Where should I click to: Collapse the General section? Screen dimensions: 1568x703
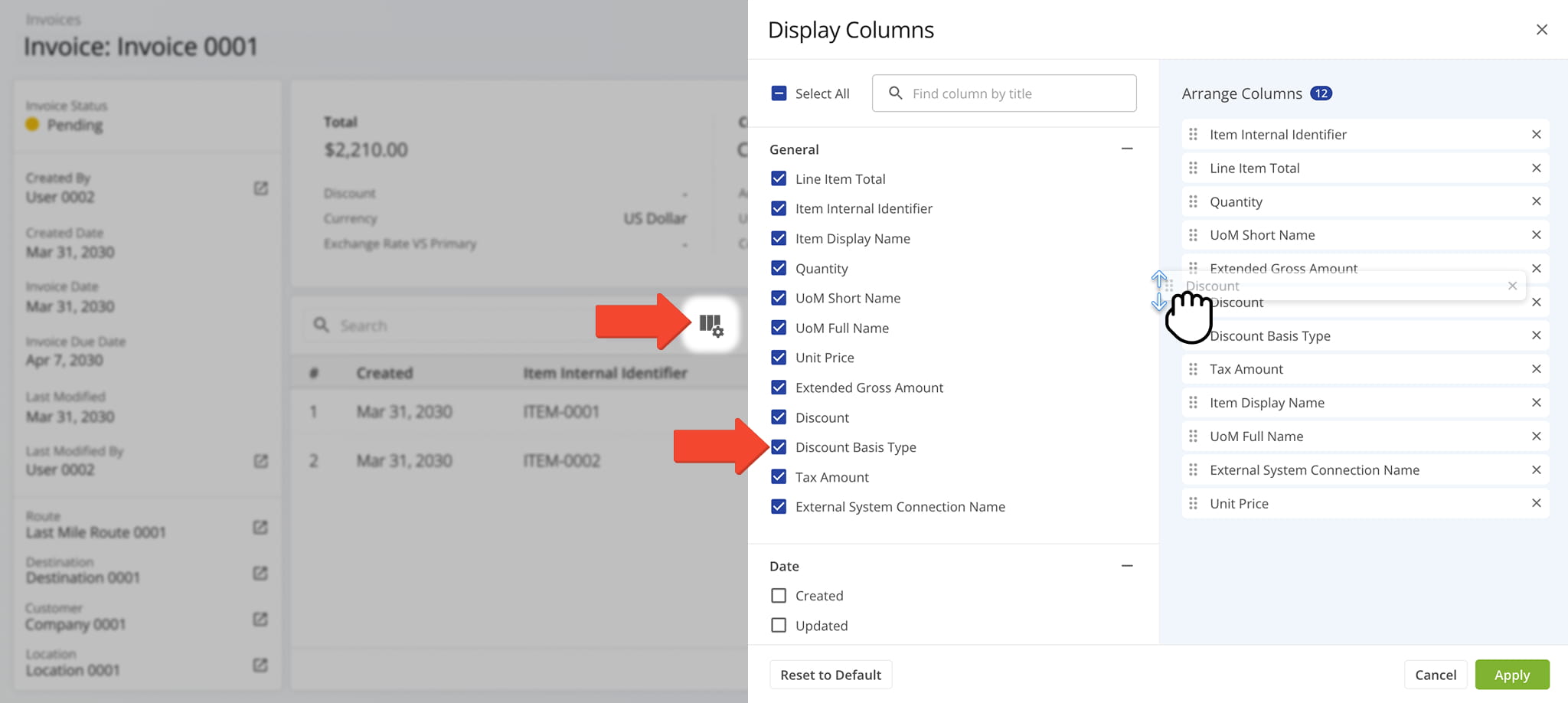click(x=1127, y=149)
